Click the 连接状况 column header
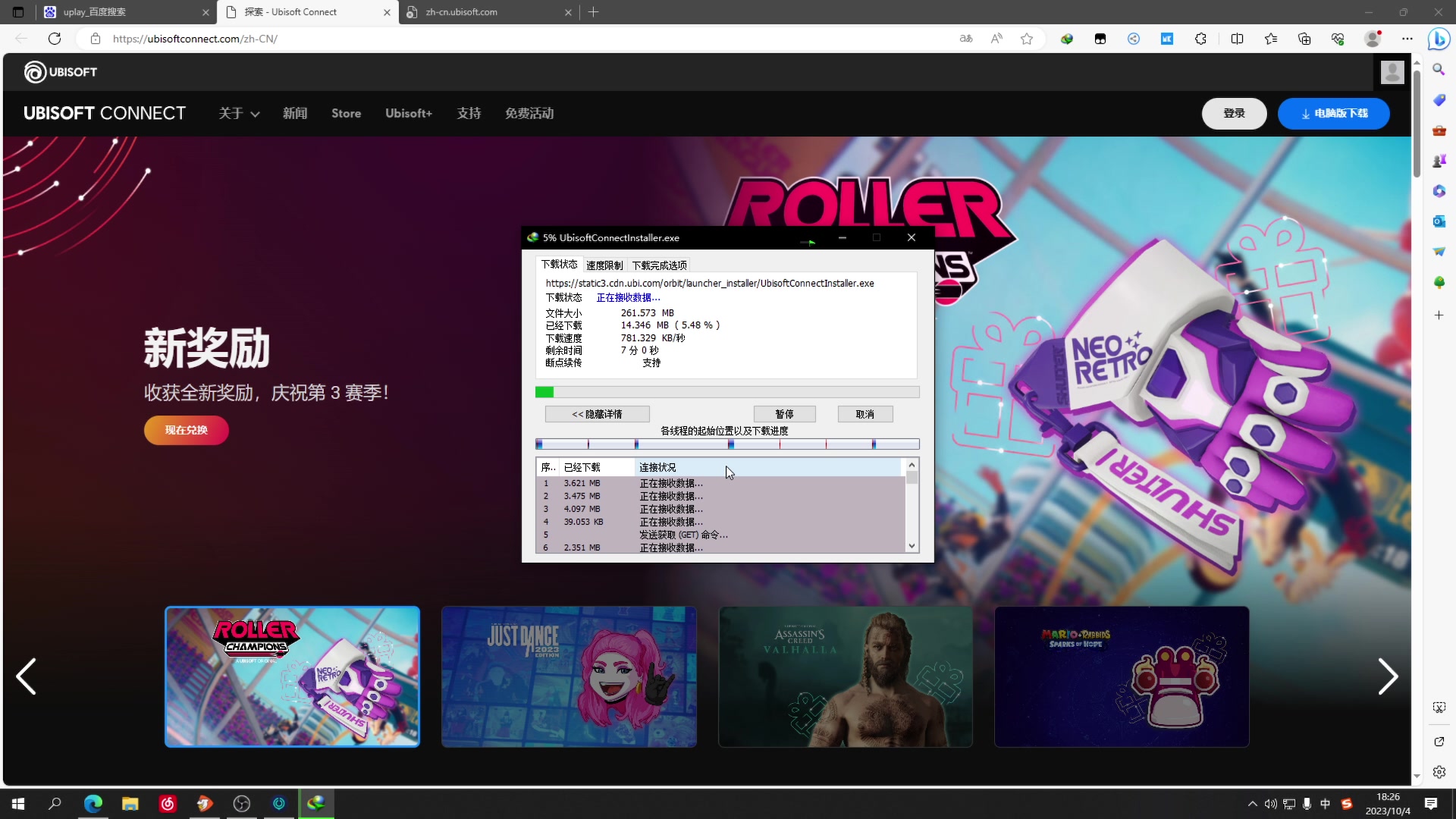The image size is (1456, 819). click(768, 467)
